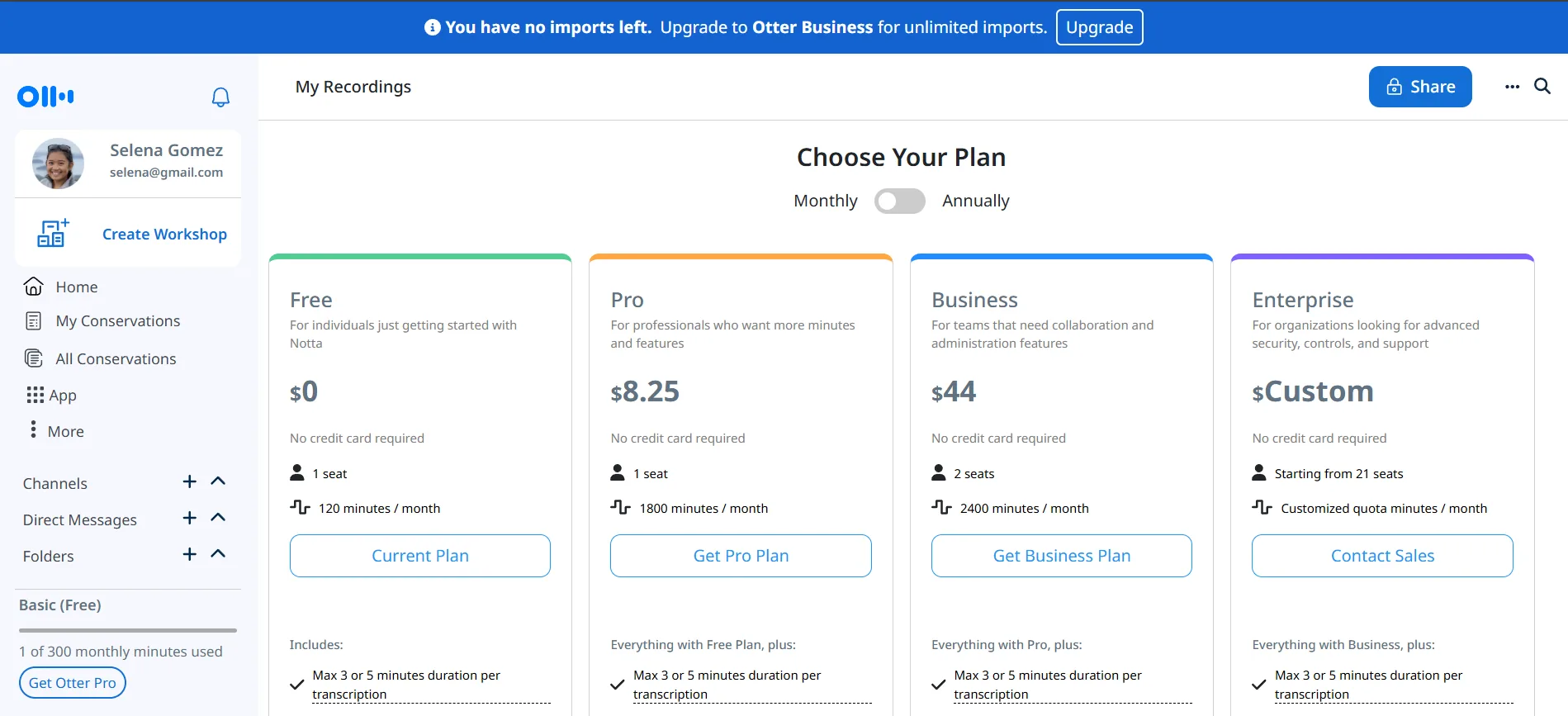Click the Get Pro Plan button
The image size is (1568, 716).
[x=741, y=556]
